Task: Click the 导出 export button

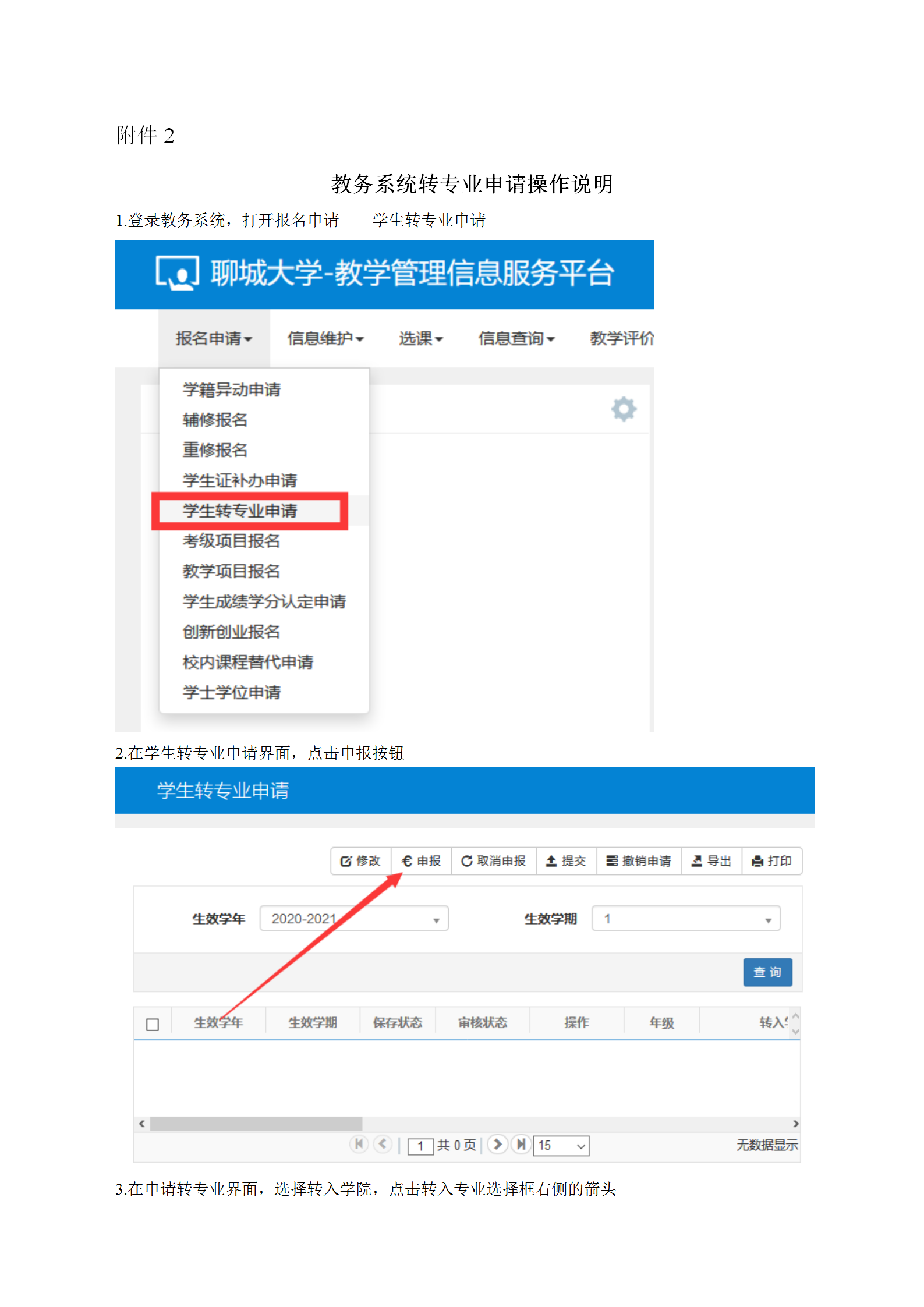Action: click(x=711, y=860)
